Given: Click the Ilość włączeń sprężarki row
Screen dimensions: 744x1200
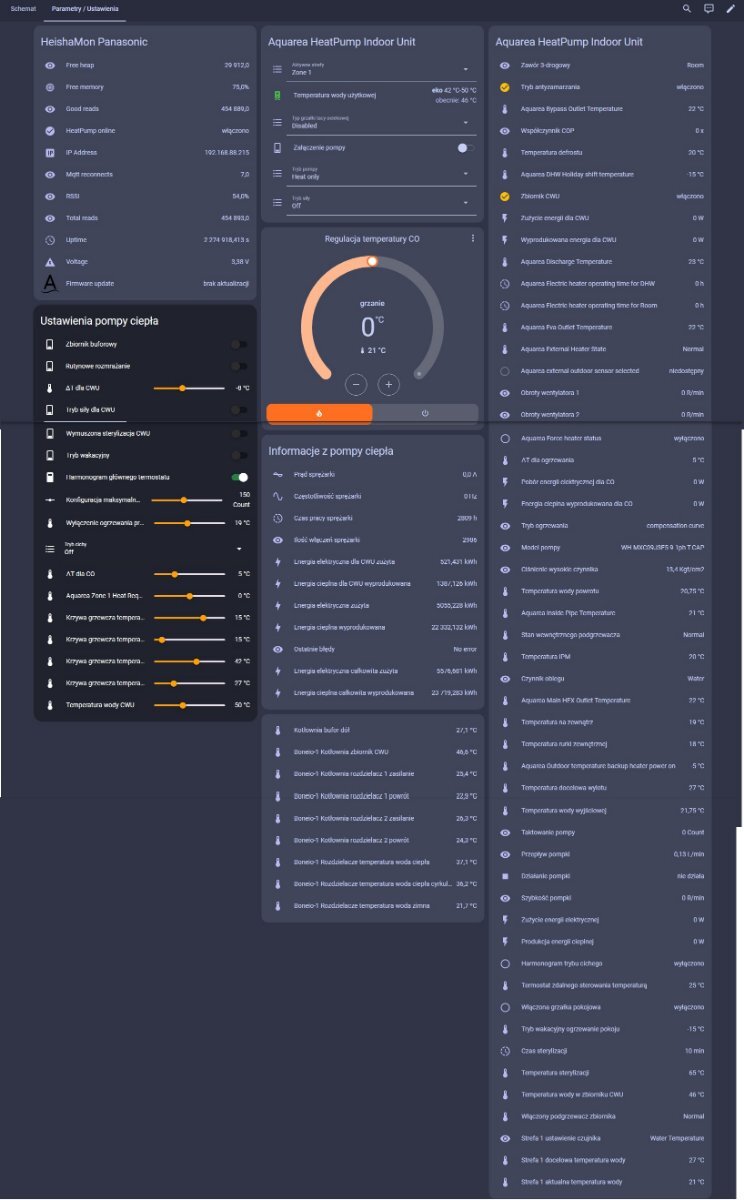Looking at the screenshot, I should (372, 540).
